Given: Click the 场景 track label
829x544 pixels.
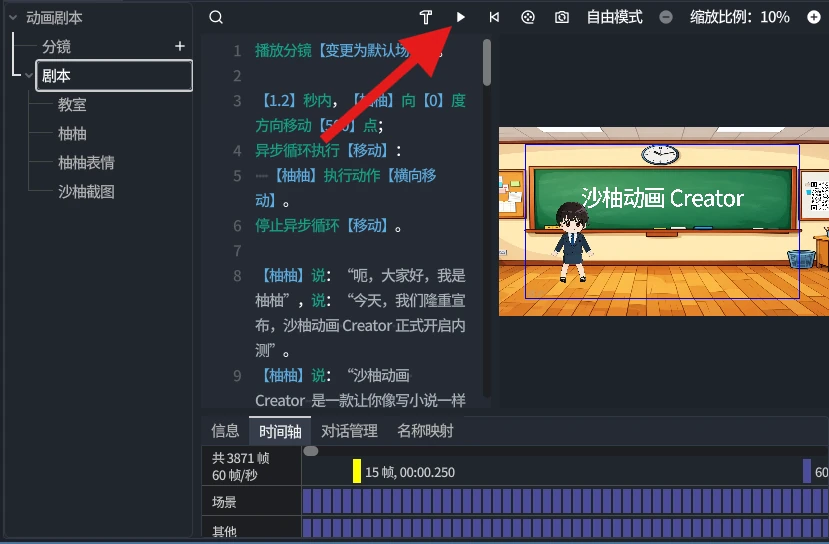Looking at the screenshot, I should tap(224, 502).
